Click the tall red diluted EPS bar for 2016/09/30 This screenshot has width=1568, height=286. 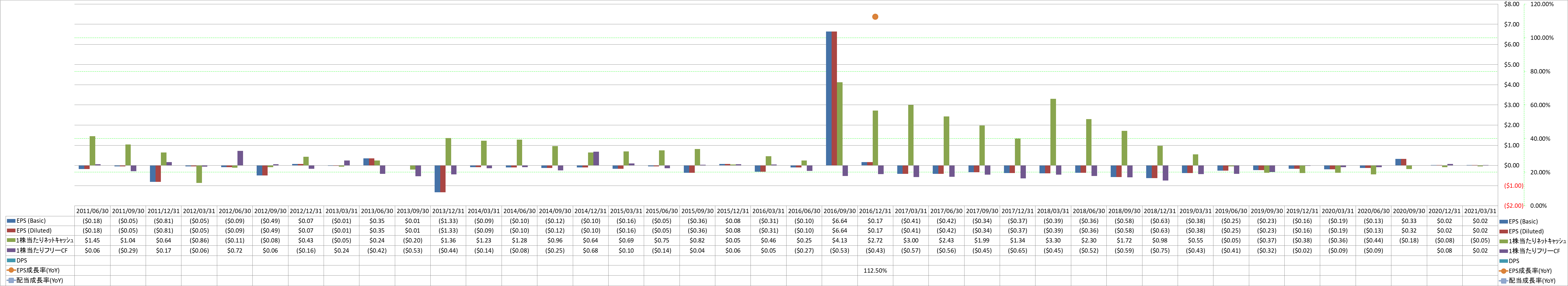[x=834, y=98]
